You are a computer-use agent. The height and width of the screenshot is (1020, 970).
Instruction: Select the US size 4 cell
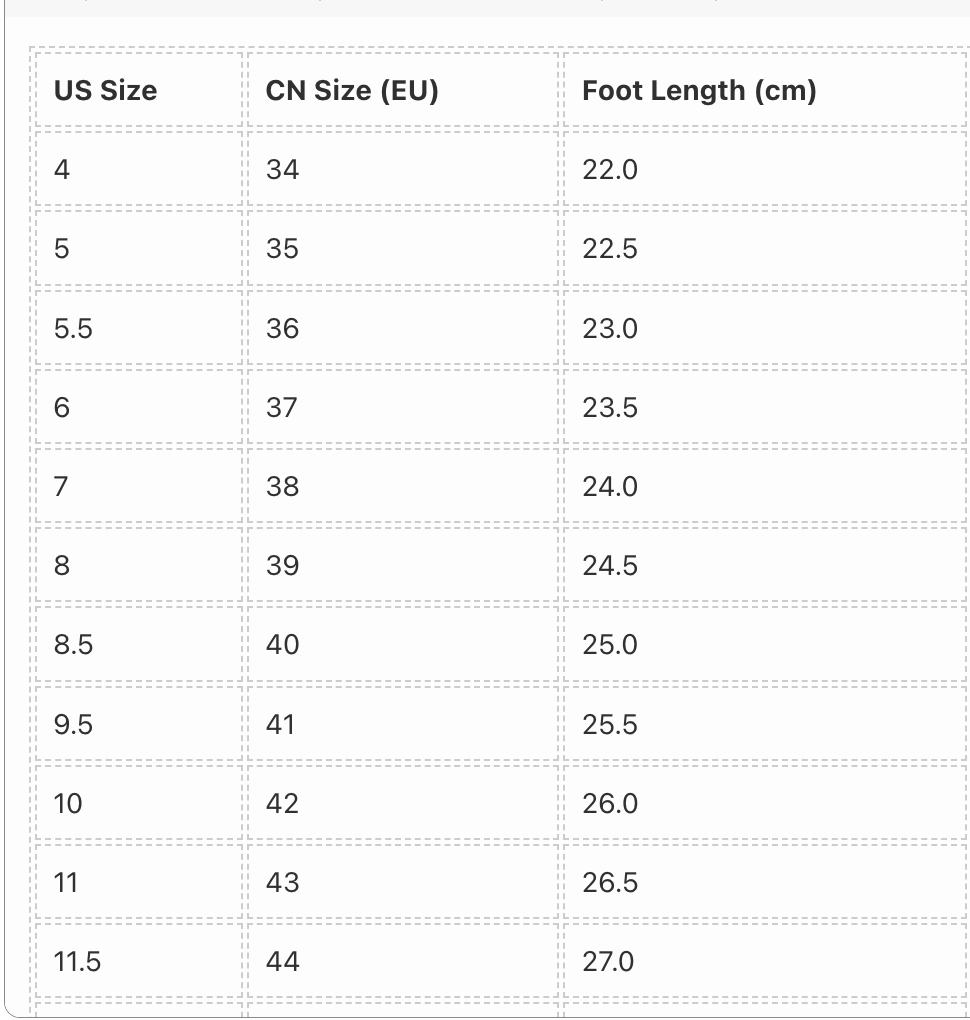click(x=139, y=169)
